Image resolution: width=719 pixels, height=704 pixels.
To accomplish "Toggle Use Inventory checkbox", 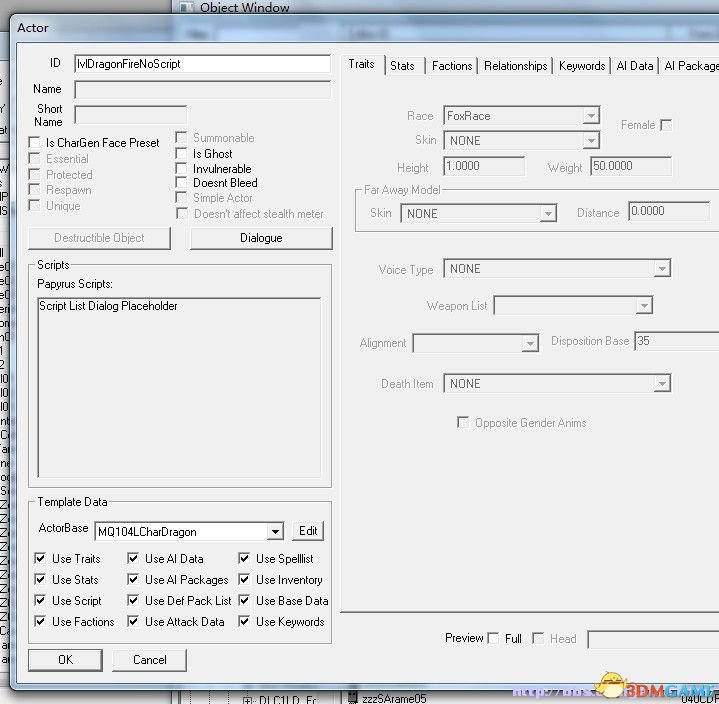I will tap(245, 580).
